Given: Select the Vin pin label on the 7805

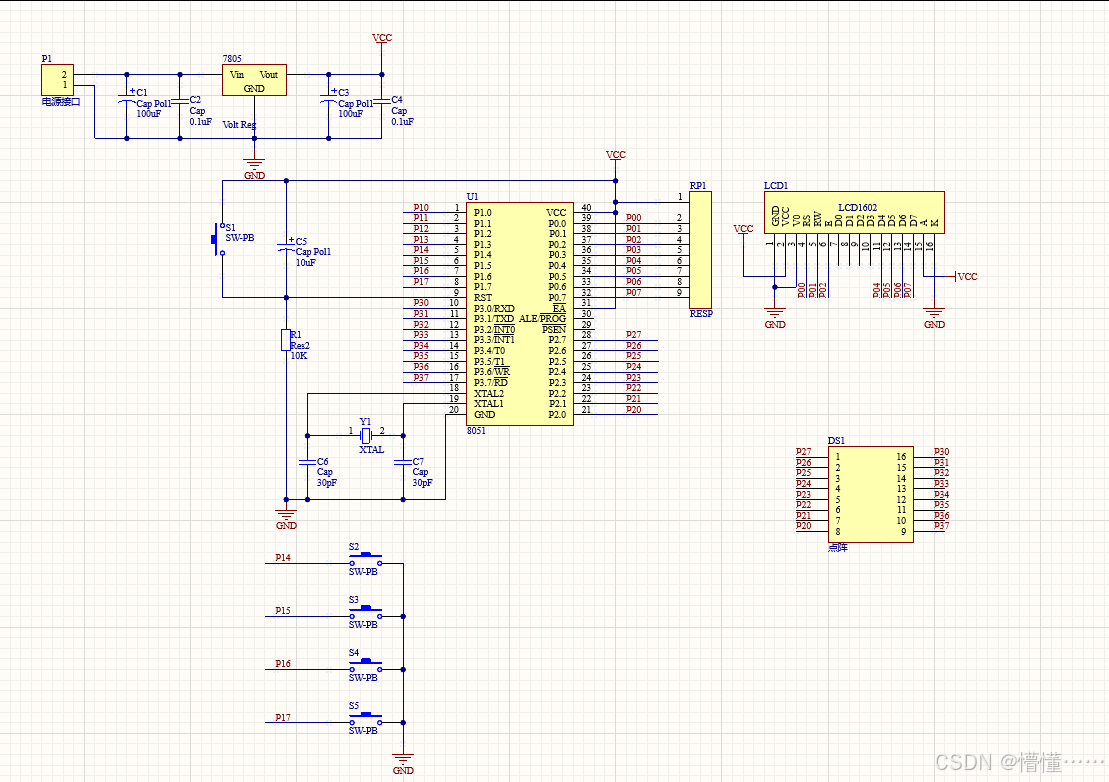Looking at the screenshot, I should [237, 74].
